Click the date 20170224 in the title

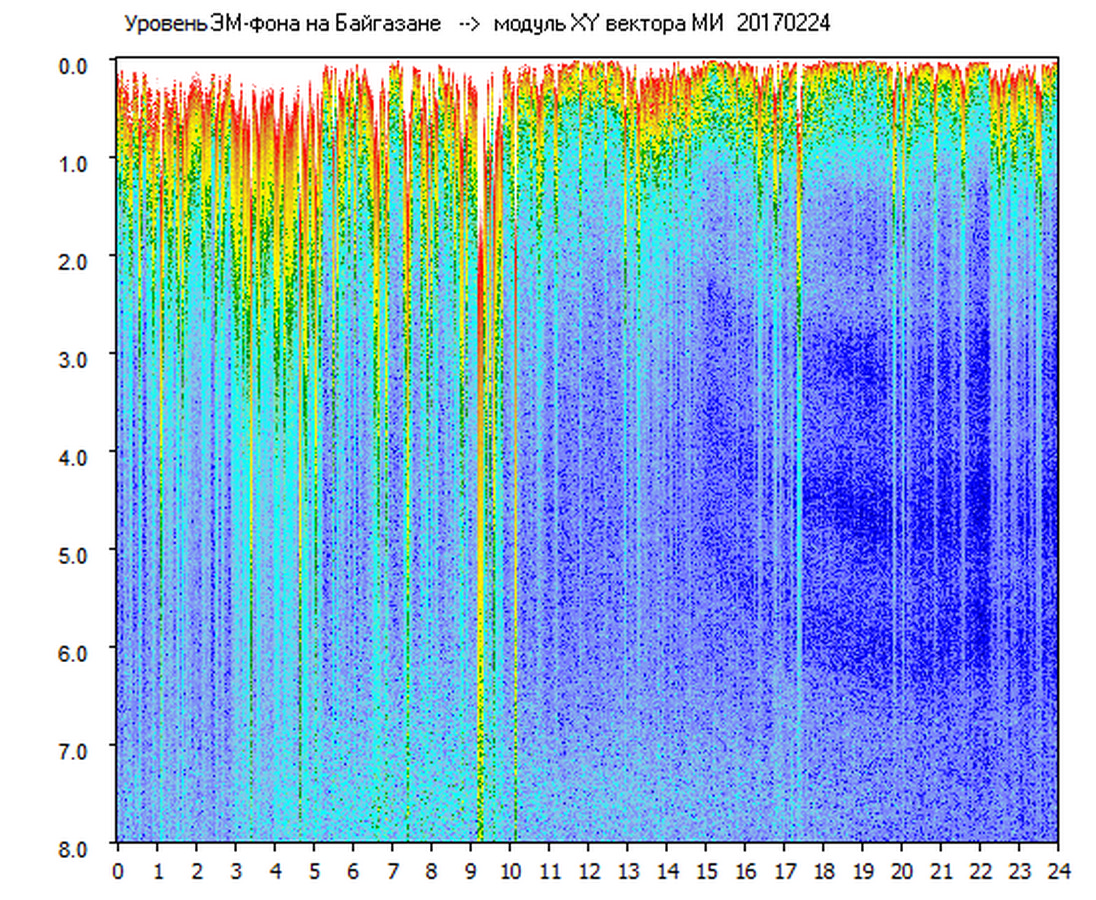point(783,23)
